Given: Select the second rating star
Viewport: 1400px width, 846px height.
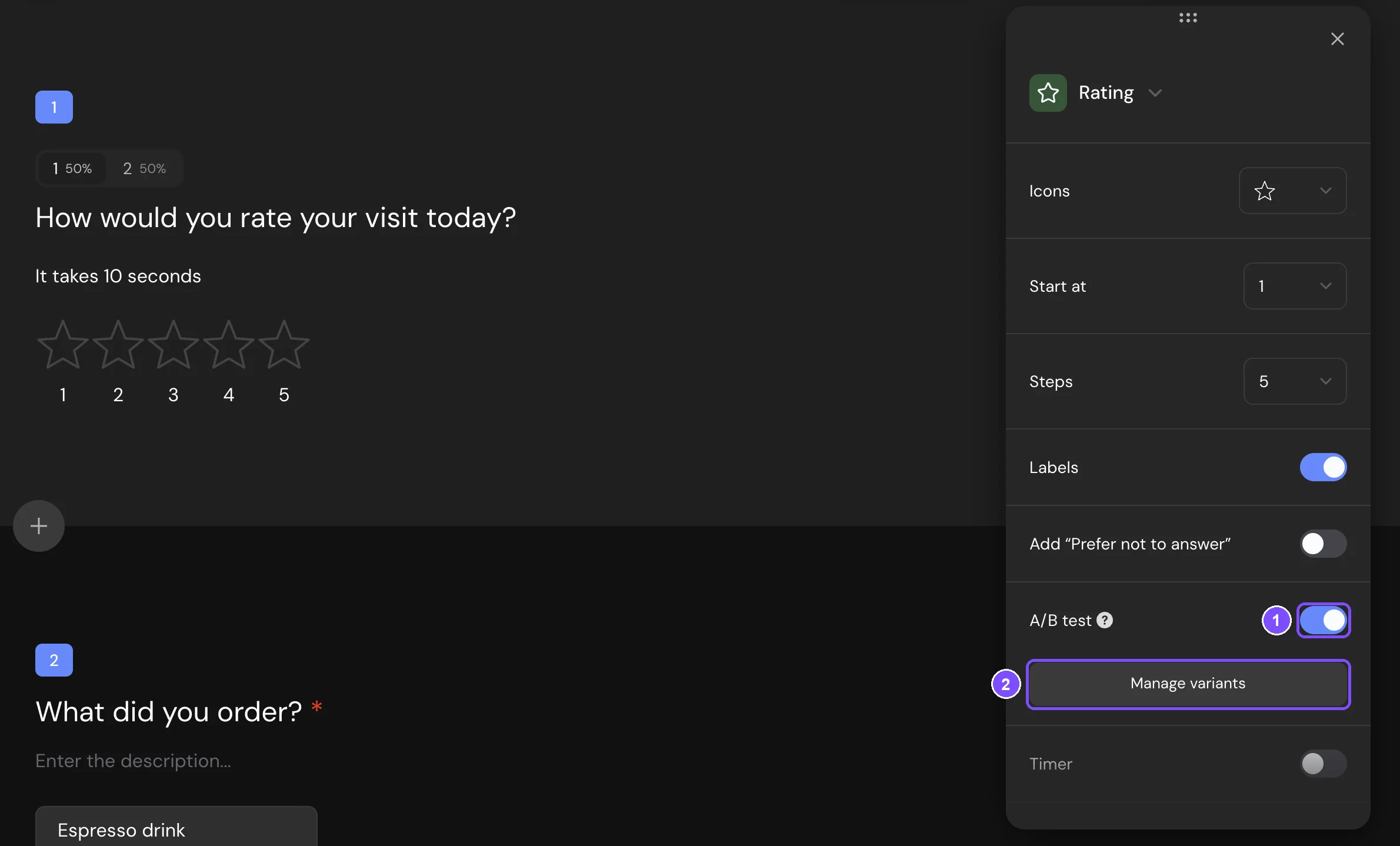Looking at the screenshot, I should [118, 345].
